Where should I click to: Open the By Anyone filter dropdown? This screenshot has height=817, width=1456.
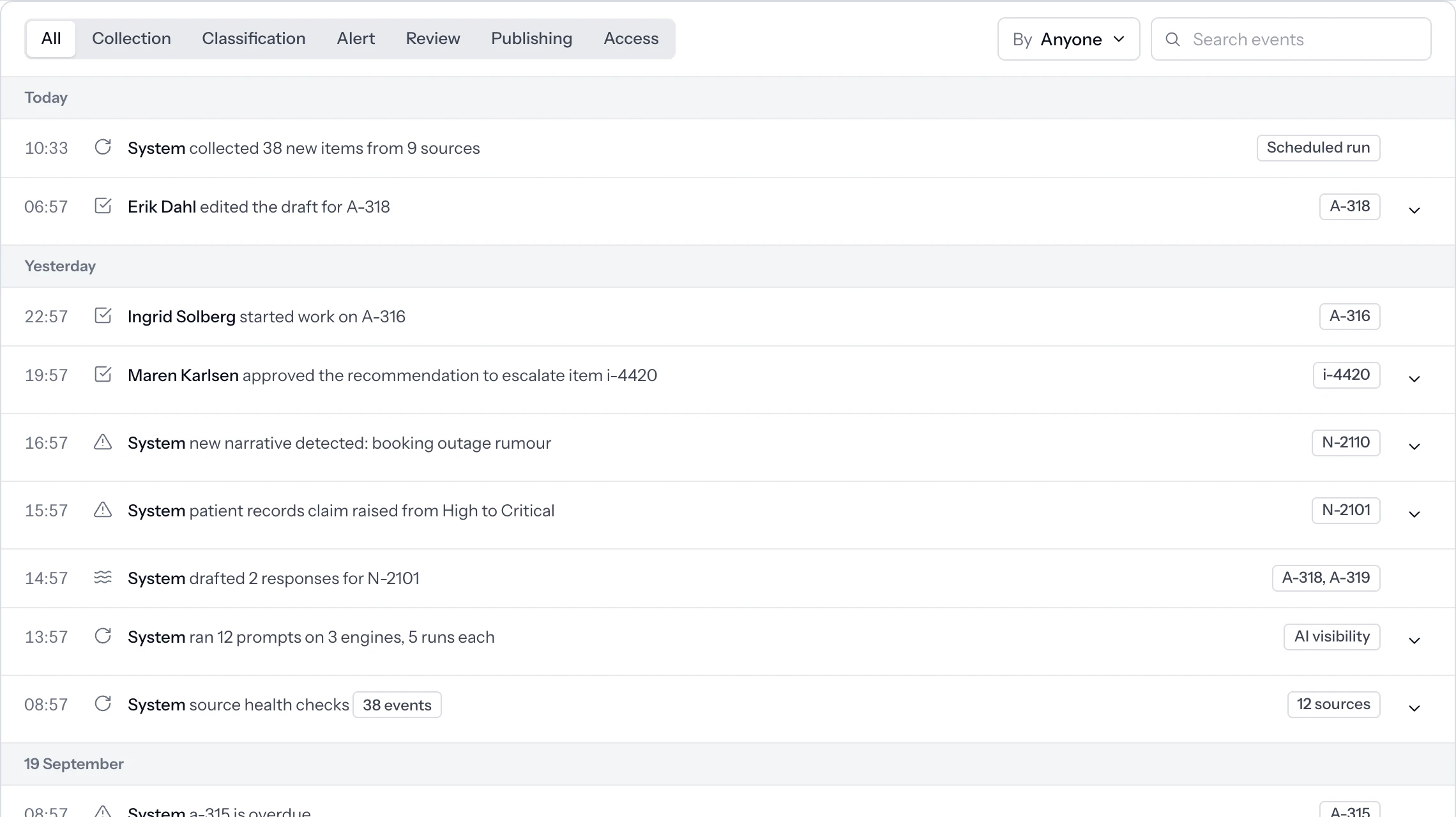(1068, 39)
